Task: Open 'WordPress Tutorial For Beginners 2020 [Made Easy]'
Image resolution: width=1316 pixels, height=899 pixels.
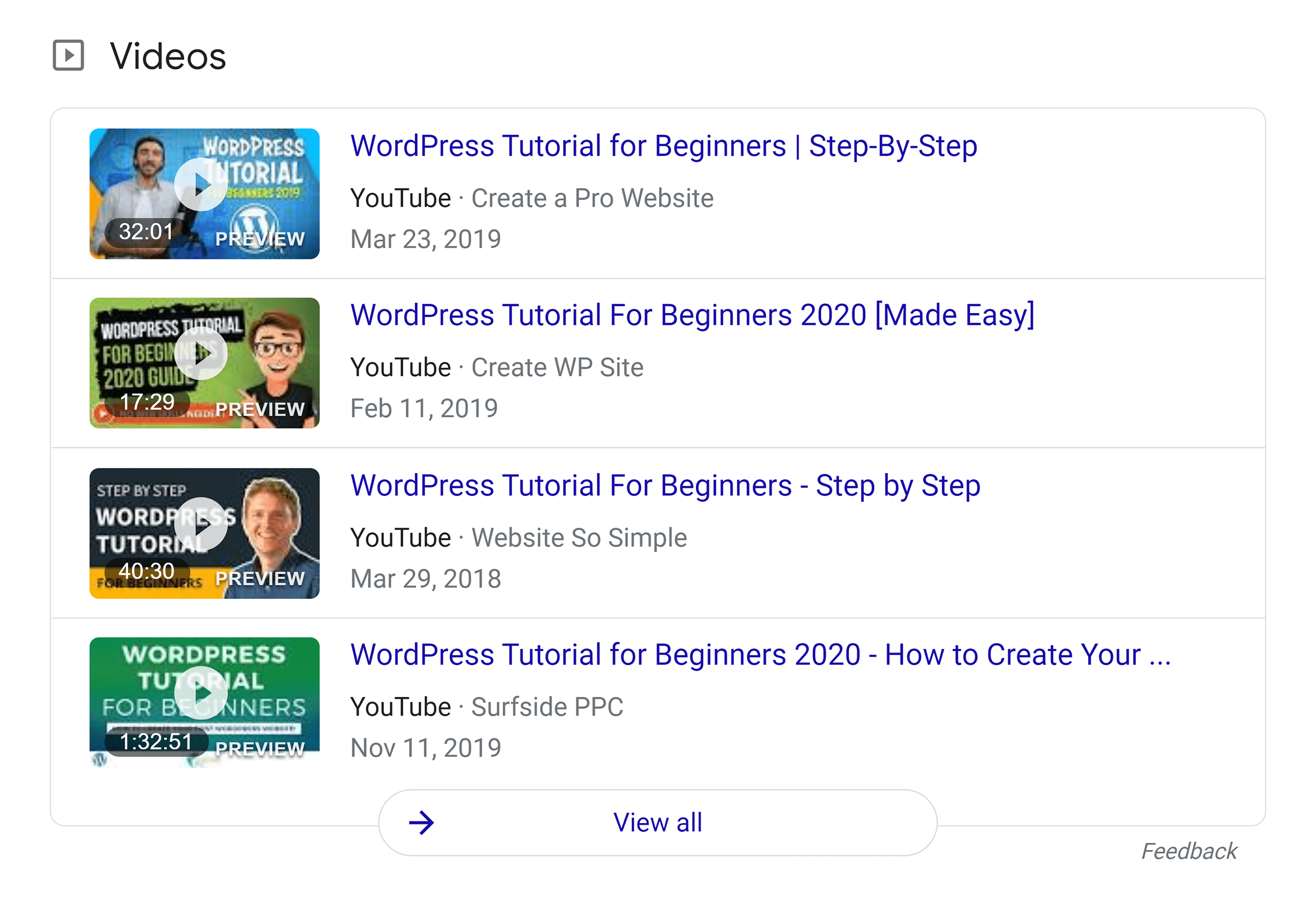Action: pos(692,315)
